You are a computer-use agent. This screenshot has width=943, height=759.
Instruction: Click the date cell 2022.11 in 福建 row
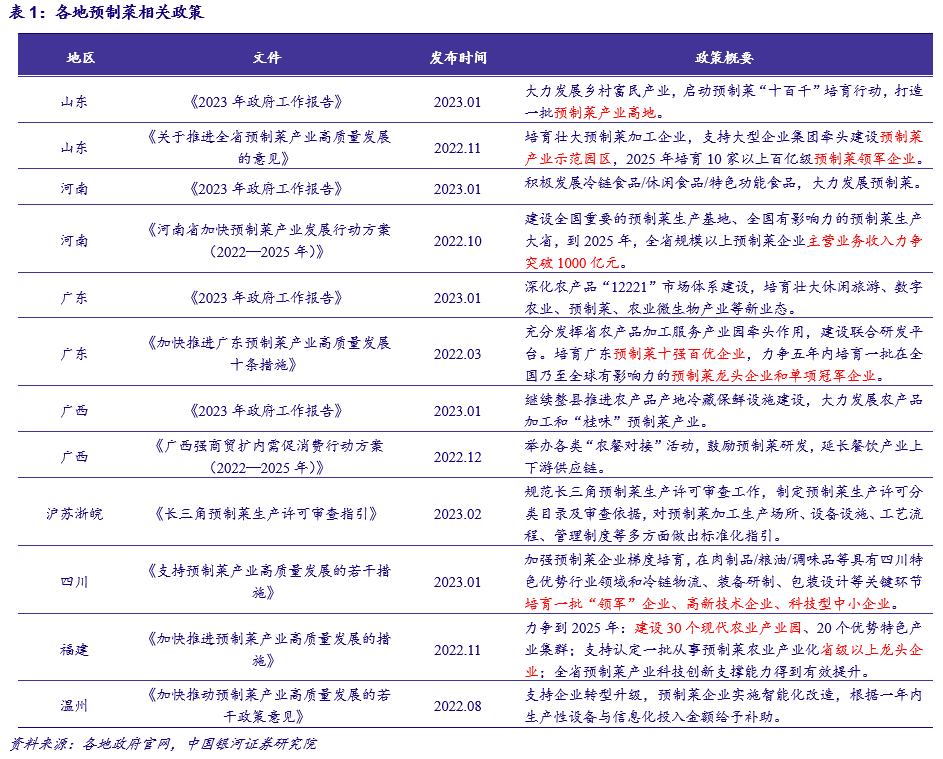tap(458, 650)
